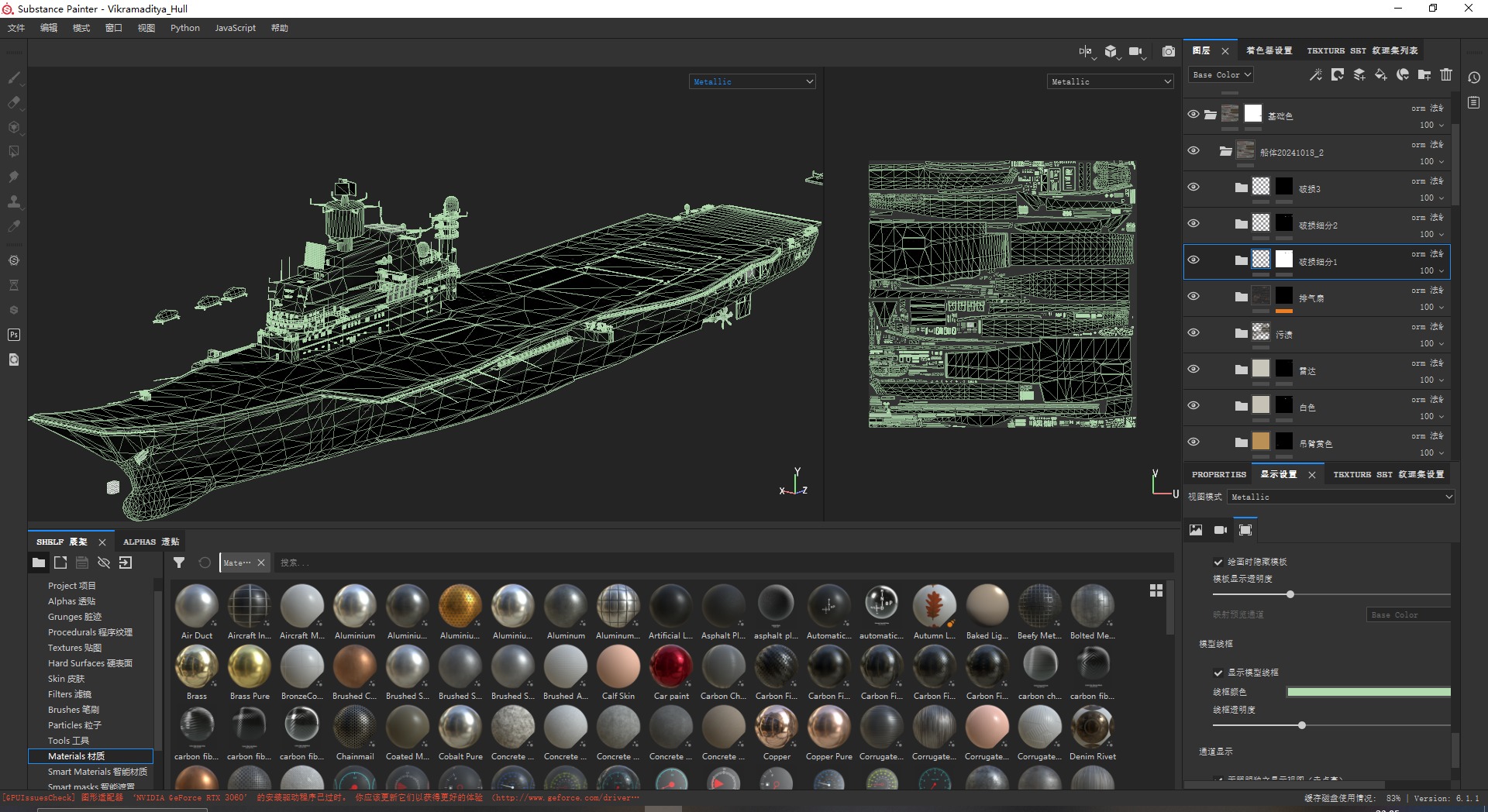This screenshot has height=812, width=1488.
Task: Open opacity dropdown for 白色 layer
Action: pyautogui.click(x=1431, y=416)
